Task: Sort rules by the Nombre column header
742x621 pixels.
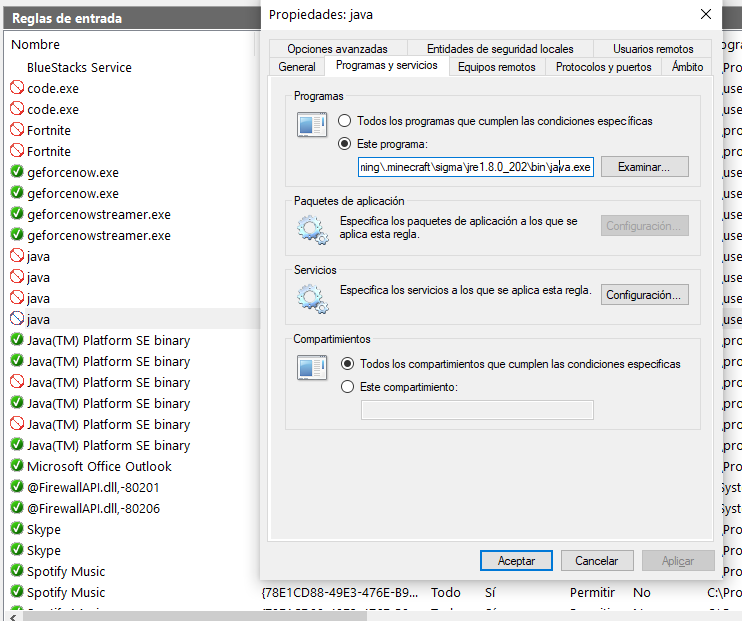Action: [36, 45]
